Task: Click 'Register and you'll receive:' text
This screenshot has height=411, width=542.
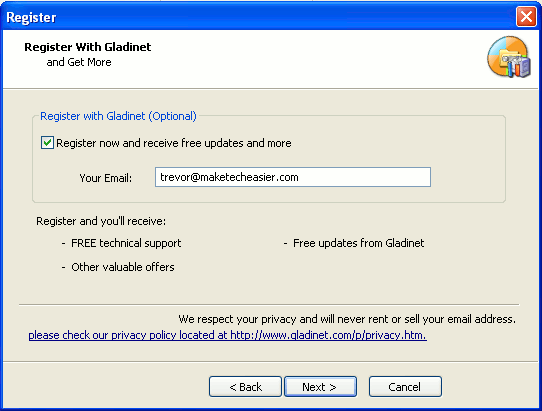Action: pos(101,221)
